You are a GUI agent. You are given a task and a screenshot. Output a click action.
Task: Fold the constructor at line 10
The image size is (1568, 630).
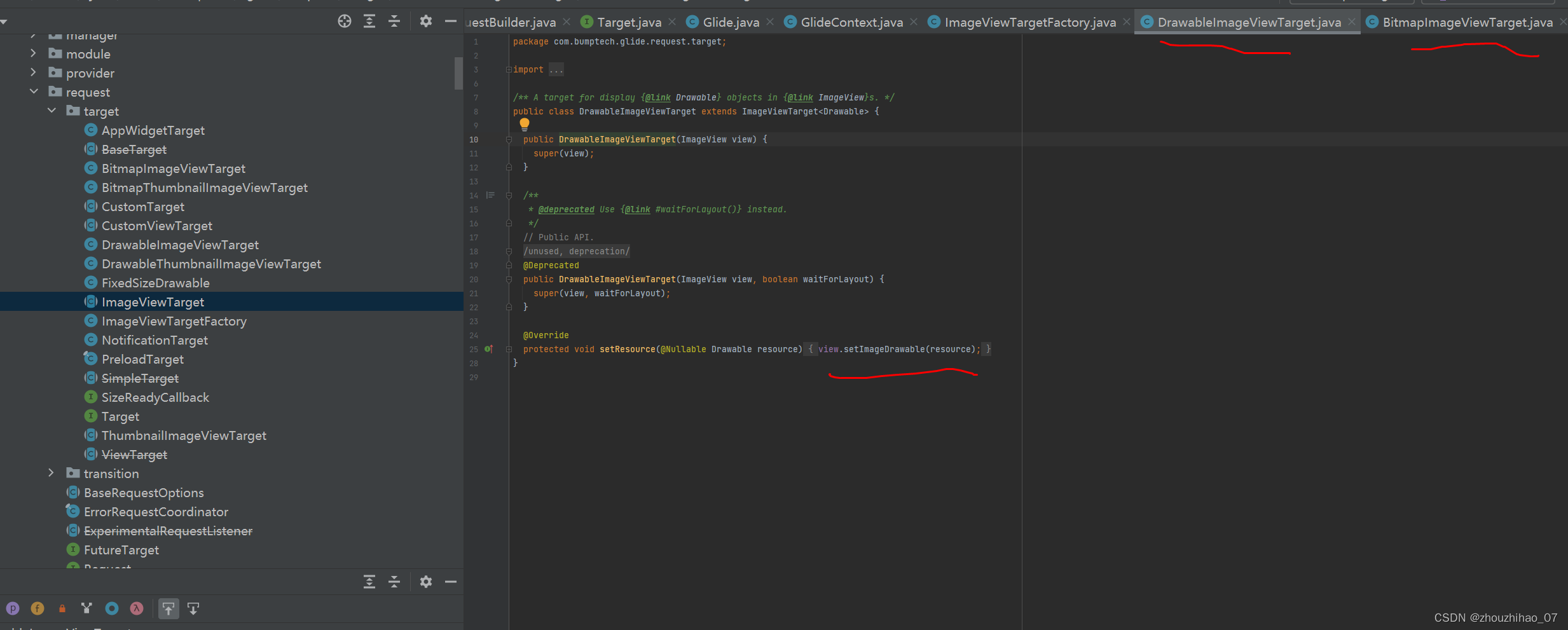[x=509, y=139]
